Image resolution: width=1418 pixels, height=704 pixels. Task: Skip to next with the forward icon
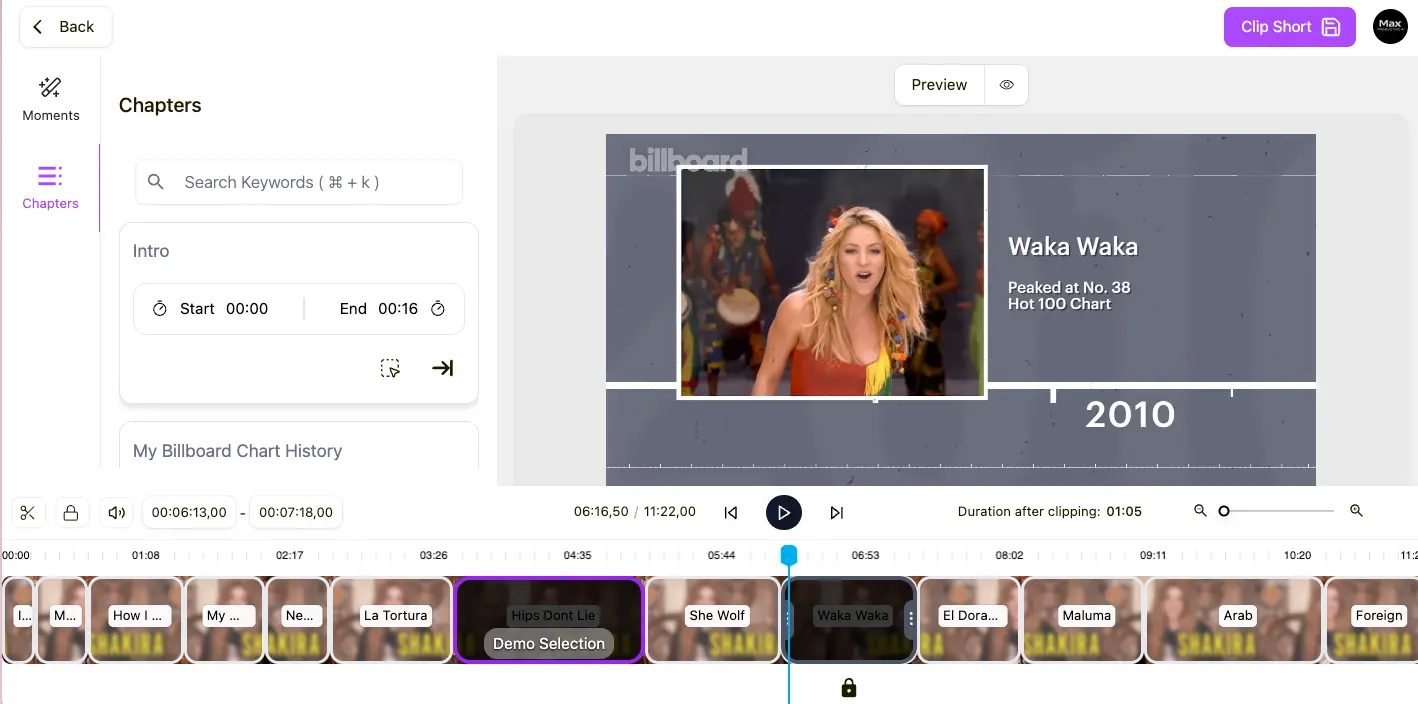tap(837, 512)
